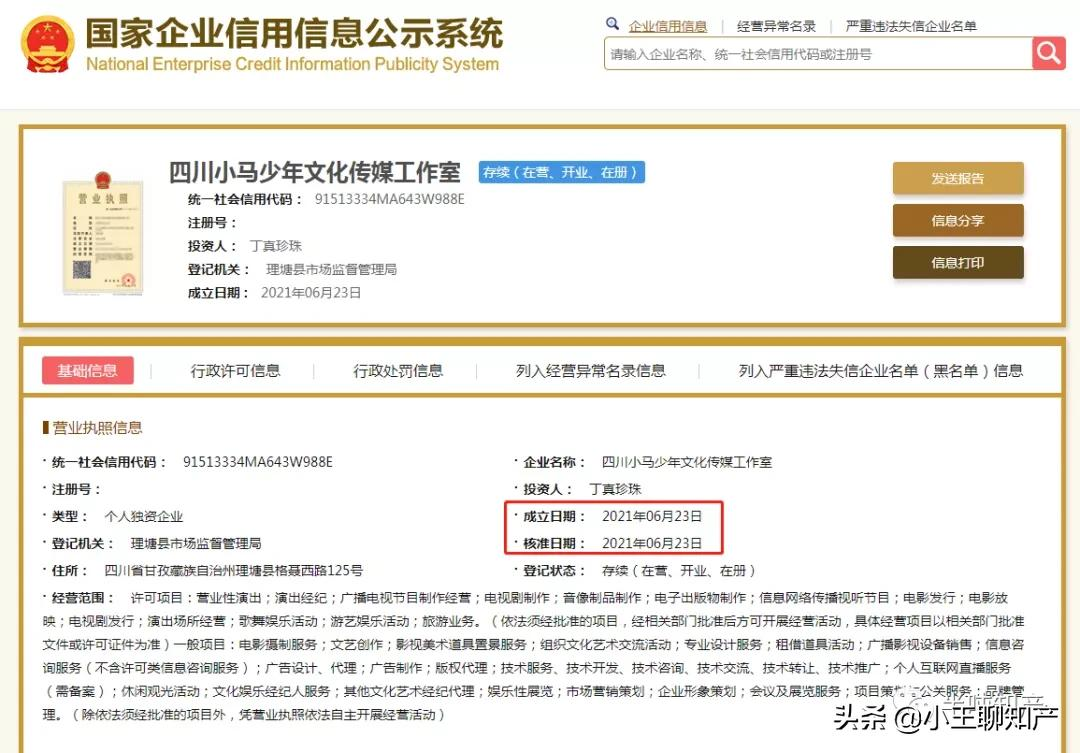This screenshot has height=753, width=1080.
Task: Click the company title 四川小马少年文化传媒工作室
Action: pyautogui.click(x=315, y=172)
